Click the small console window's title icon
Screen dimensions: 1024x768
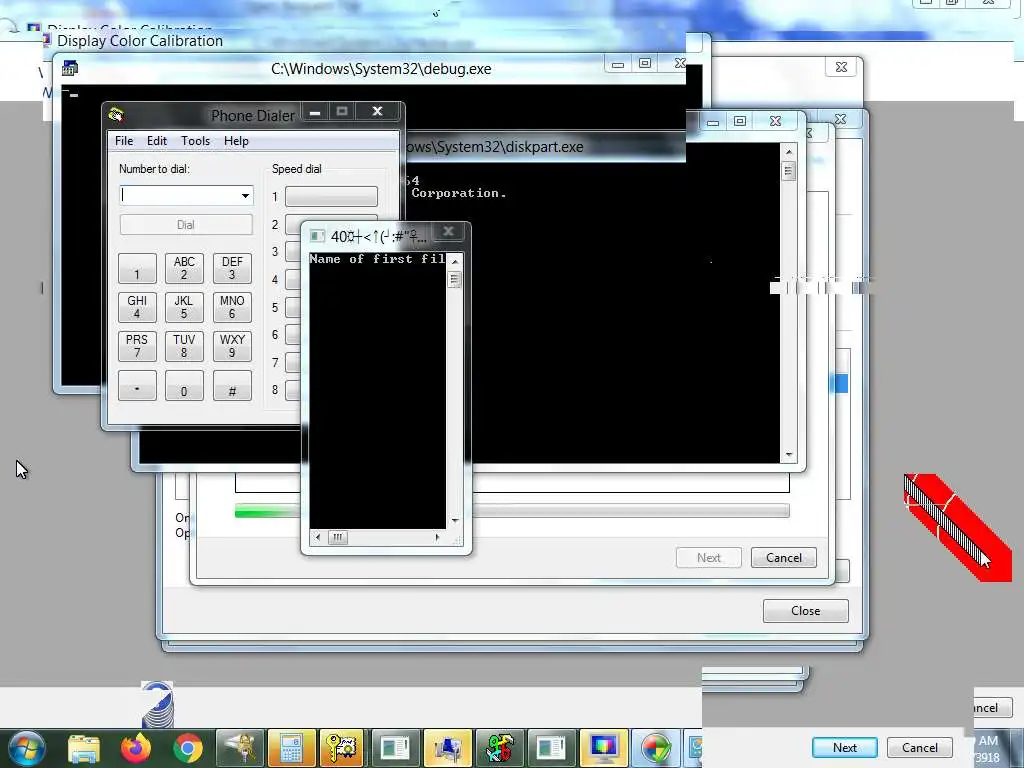pos(317,236)
